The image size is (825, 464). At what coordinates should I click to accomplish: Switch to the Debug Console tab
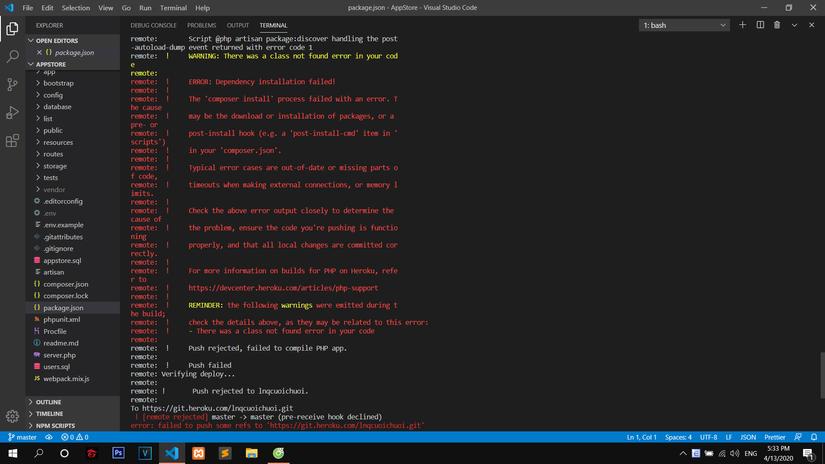153,25
